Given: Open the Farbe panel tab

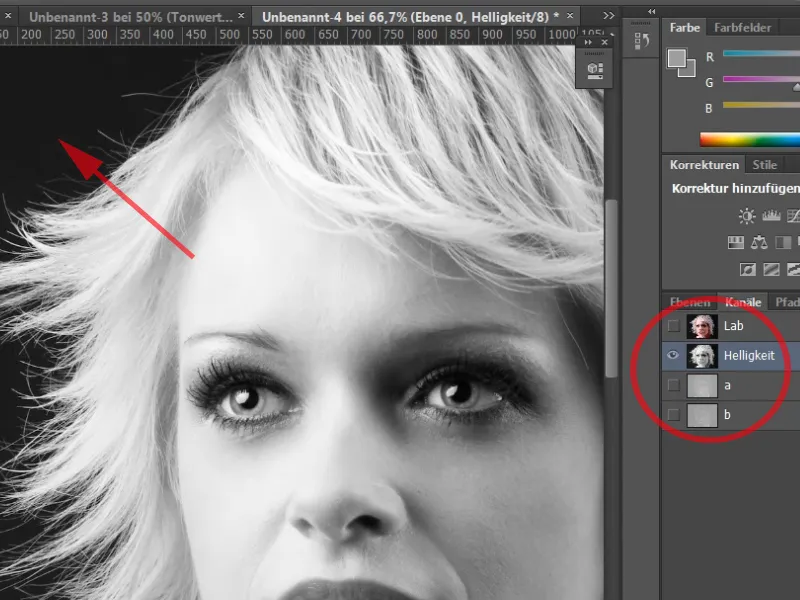Looking at the screenshot, I should (x=685, y=28).
